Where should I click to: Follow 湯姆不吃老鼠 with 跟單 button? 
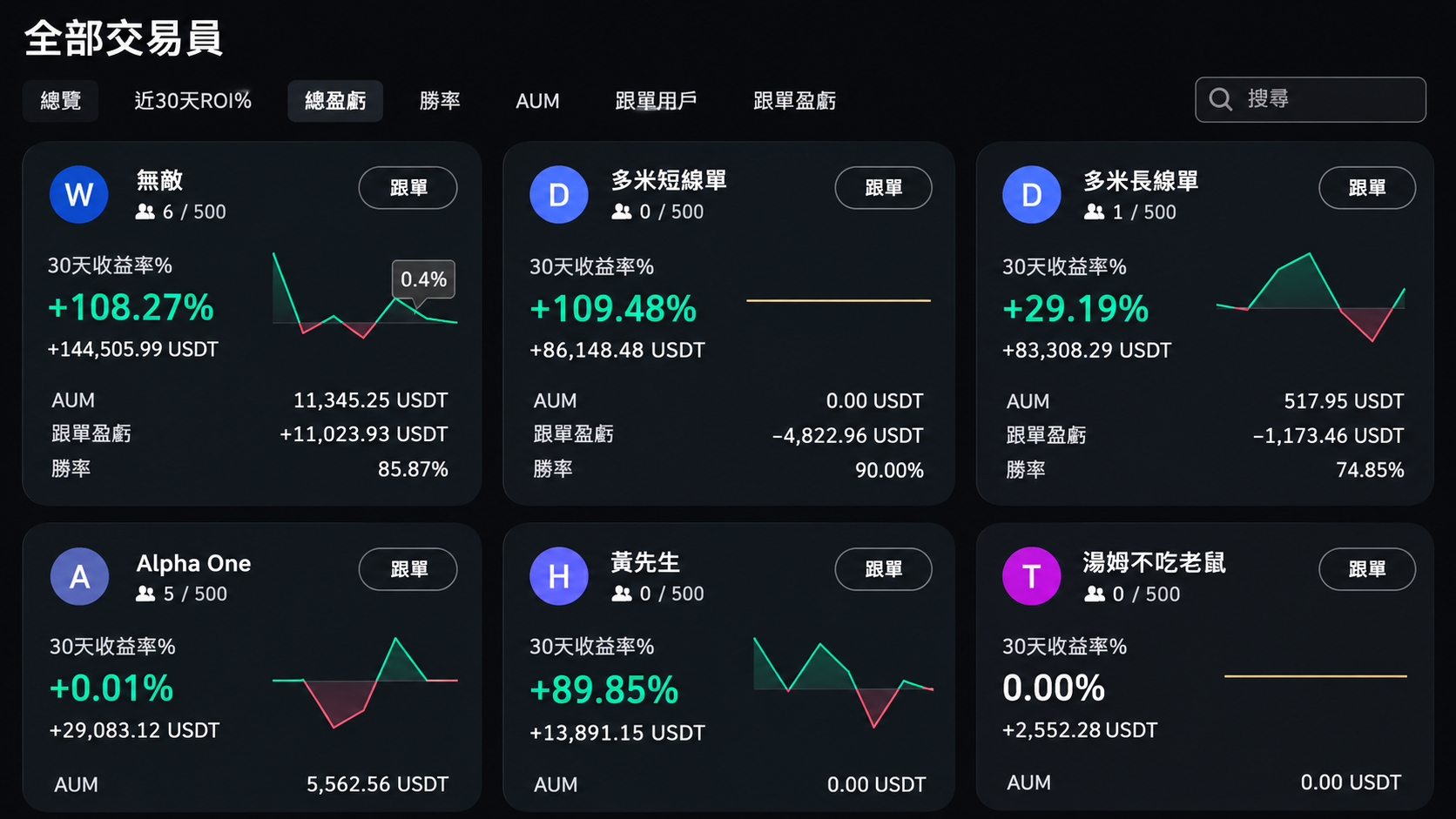[x=1367, y=569]
